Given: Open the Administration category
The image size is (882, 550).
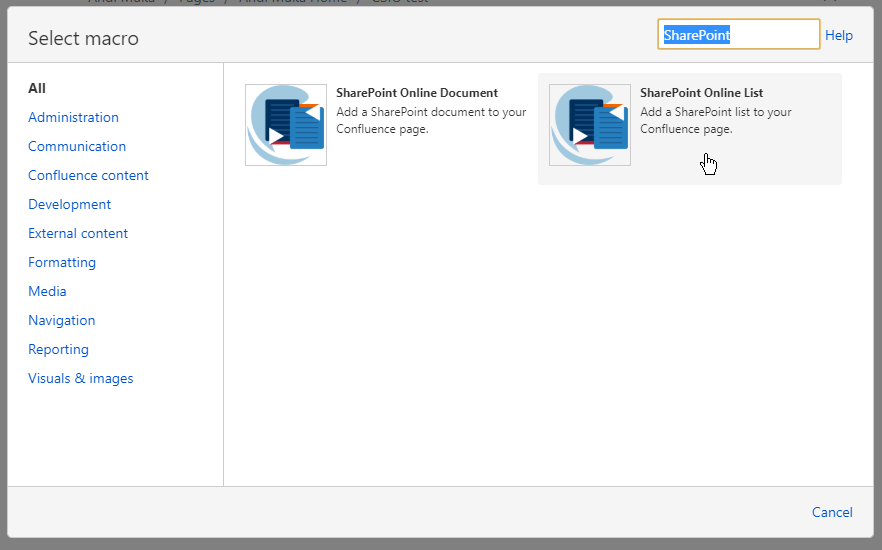Looking at the screenshot, I should [x=73, y=117].
